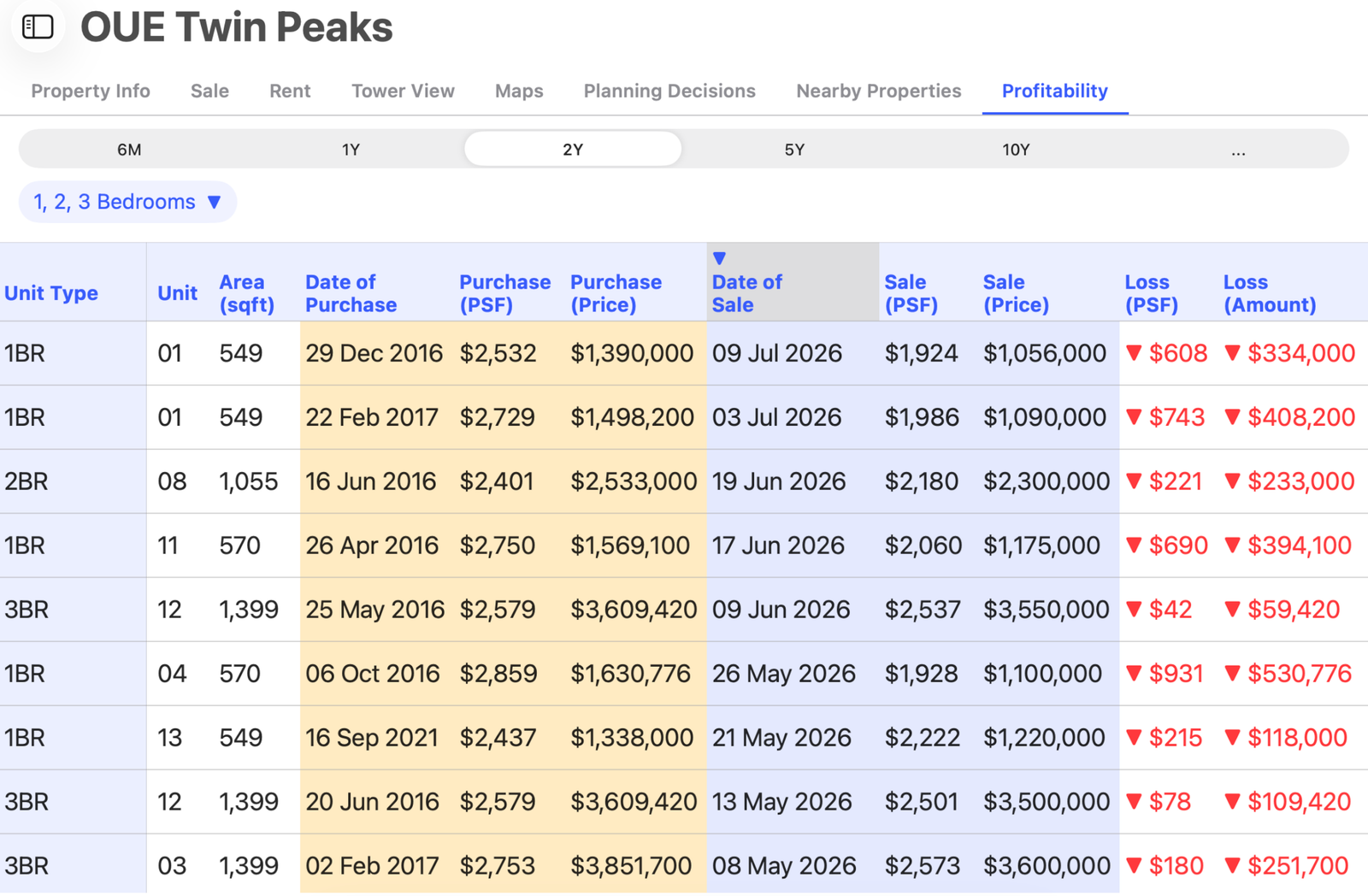Open the Rent tab
Screen dimensions: 1368x896
tap(290, 91)
